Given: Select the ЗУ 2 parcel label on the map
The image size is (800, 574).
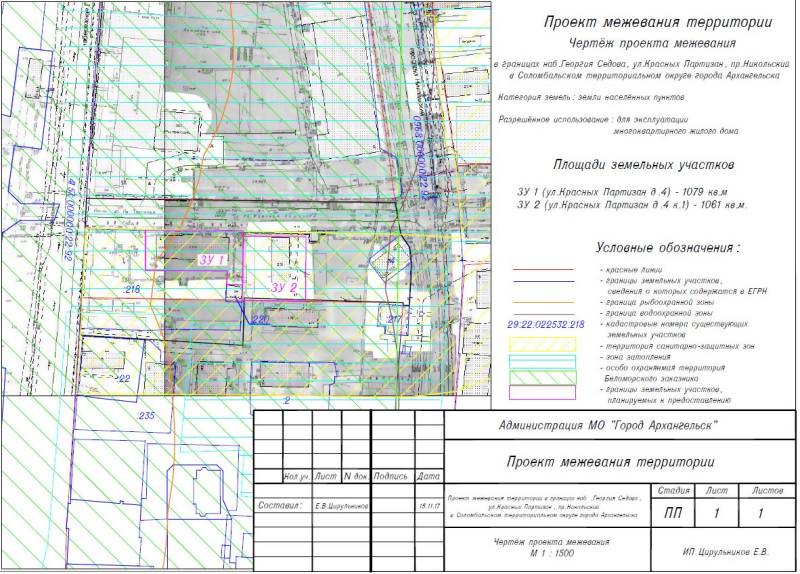Looking at the screenshot, I should (285, 288).
